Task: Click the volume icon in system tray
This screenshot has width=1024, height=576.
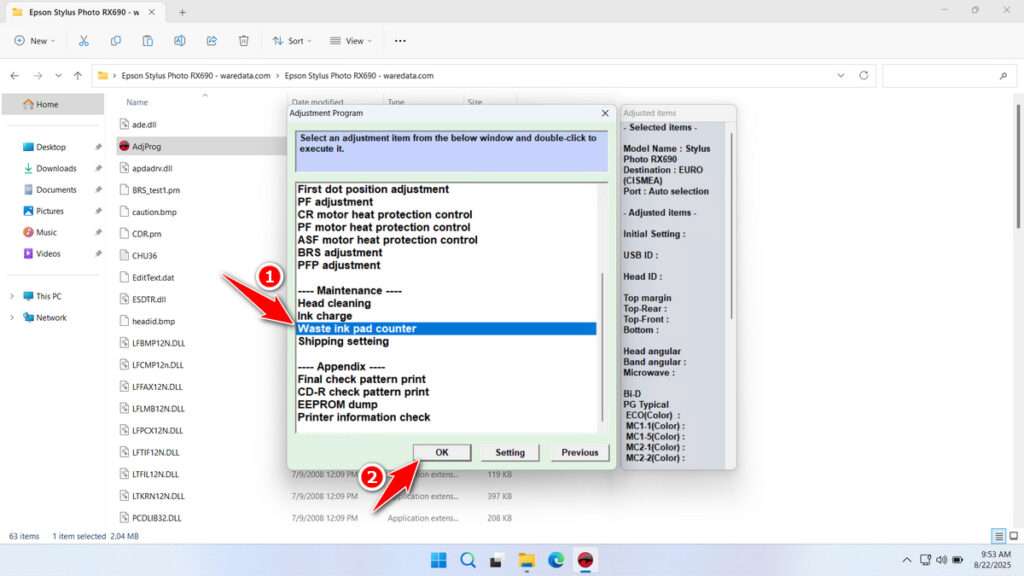Action: [941, 560]
